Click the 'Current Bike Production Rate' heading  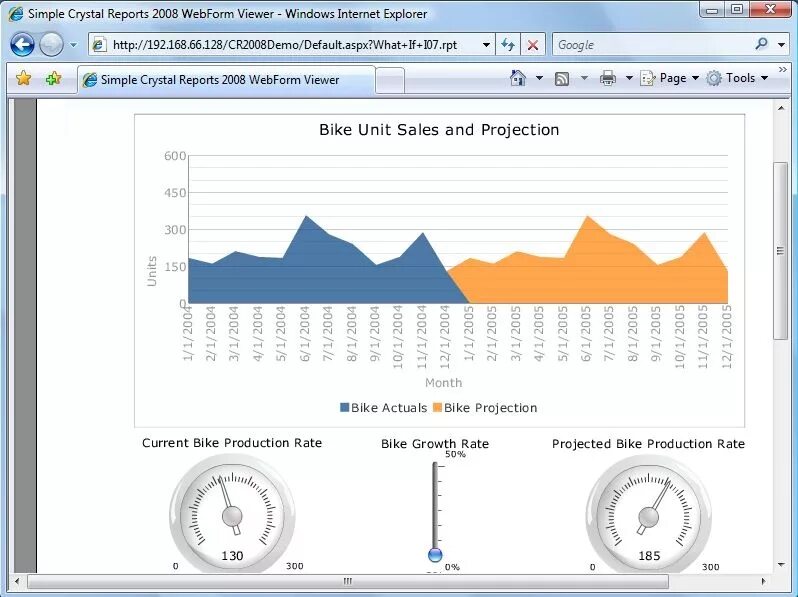[x=232, y=443]
